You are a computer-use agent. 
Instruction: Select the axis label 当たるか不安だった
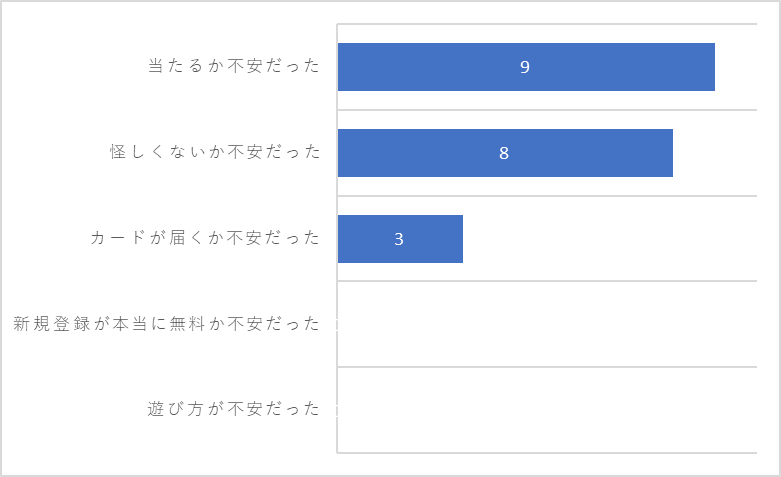click(x=234, y=66)
